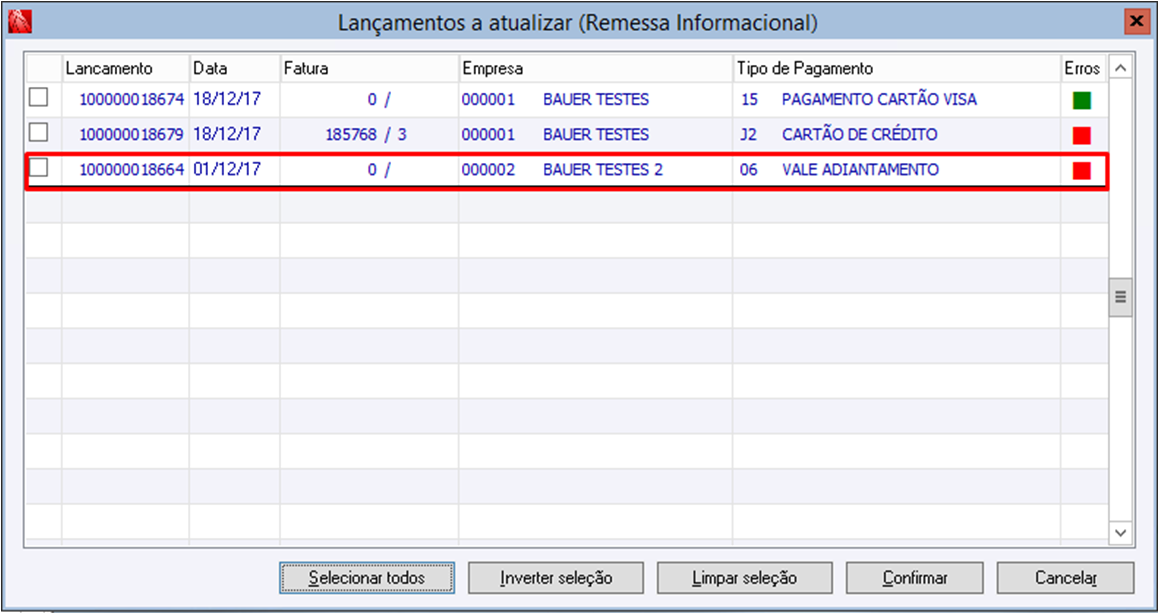This screenshot has width=1158, height=614.
Task: Click the green status square for row 100000018674
Action: click(x=1082, y=100)
